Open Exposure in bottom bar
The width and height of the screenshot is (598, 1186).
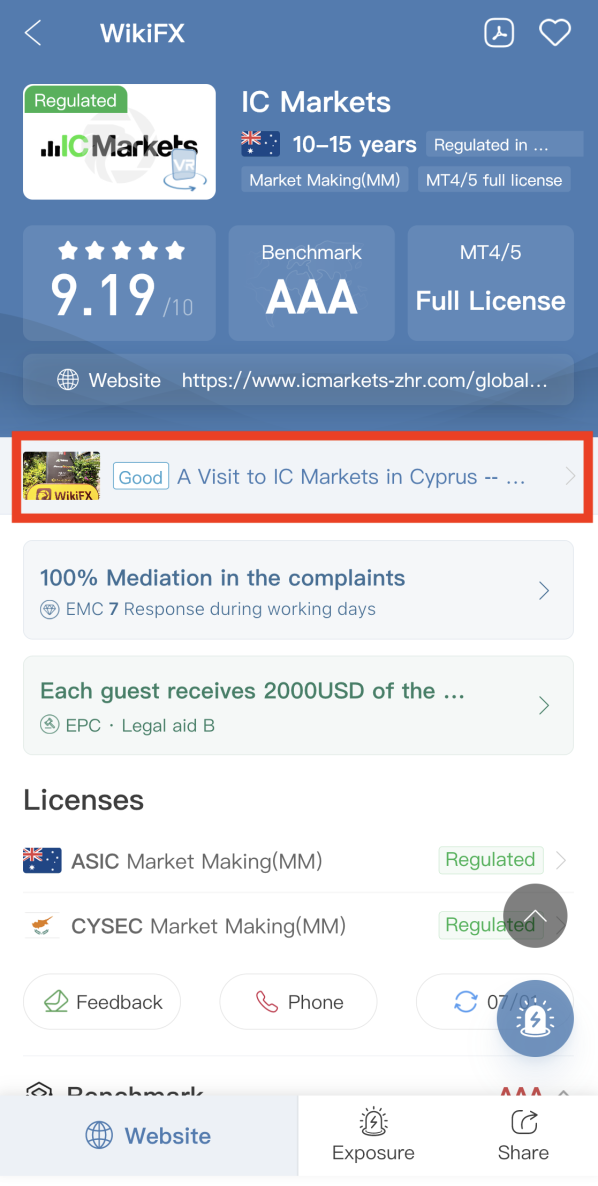pos(373,1135)
